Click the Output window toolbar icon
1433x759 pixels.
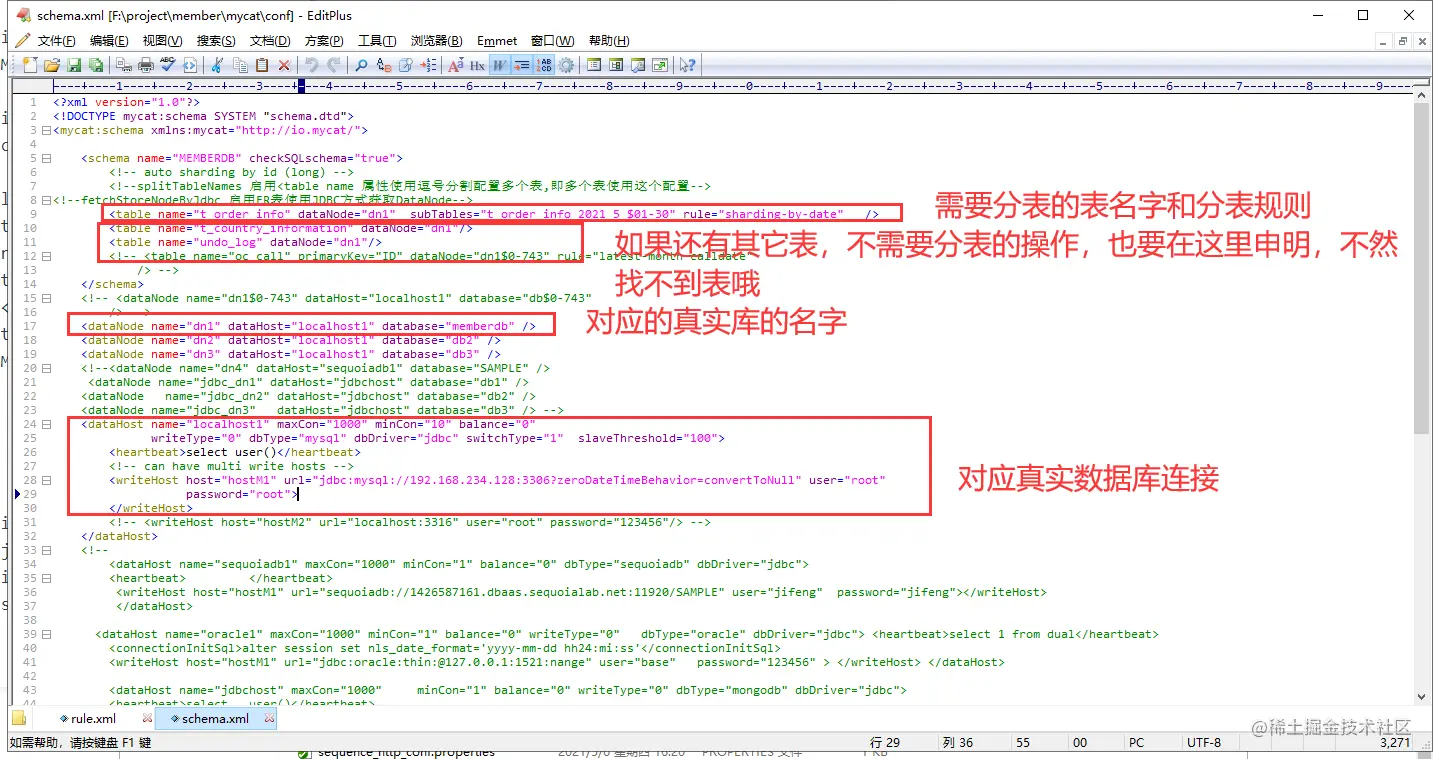[638, 65]
